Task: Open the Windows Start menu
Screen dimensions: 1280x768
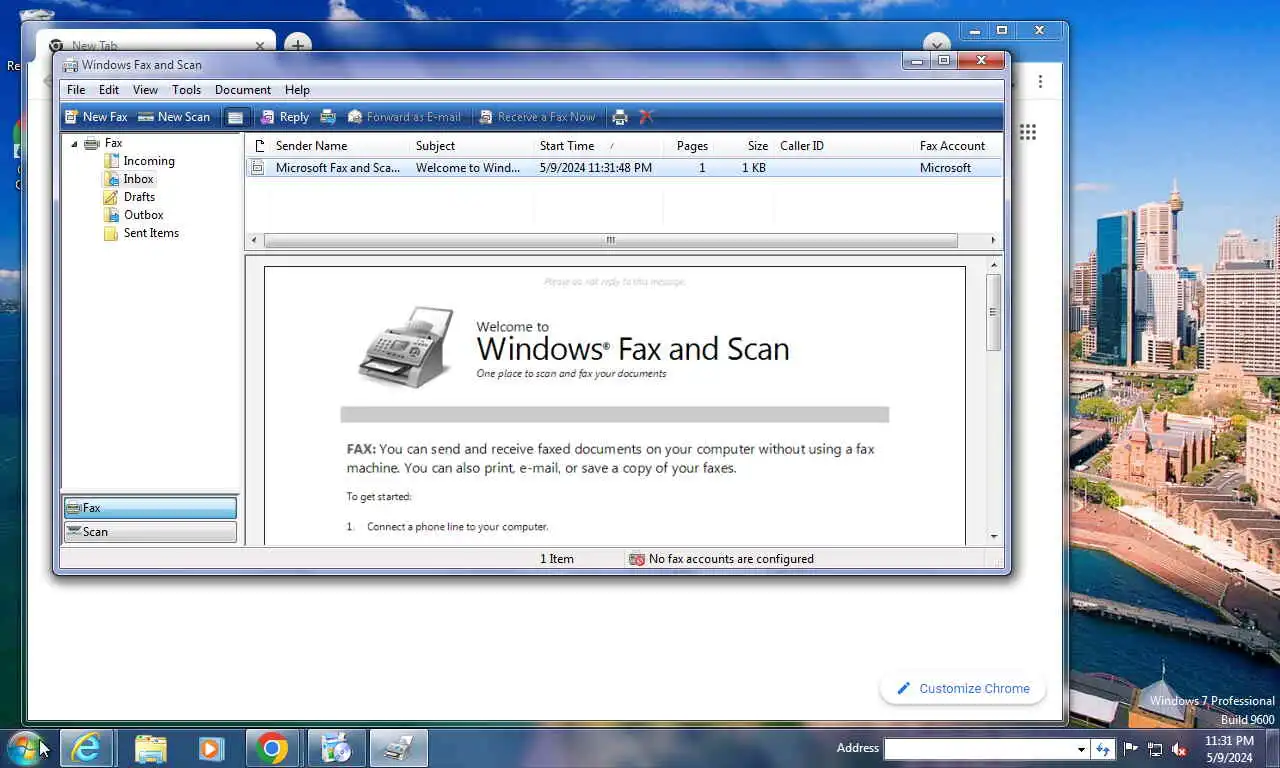Action: point(24,748)
